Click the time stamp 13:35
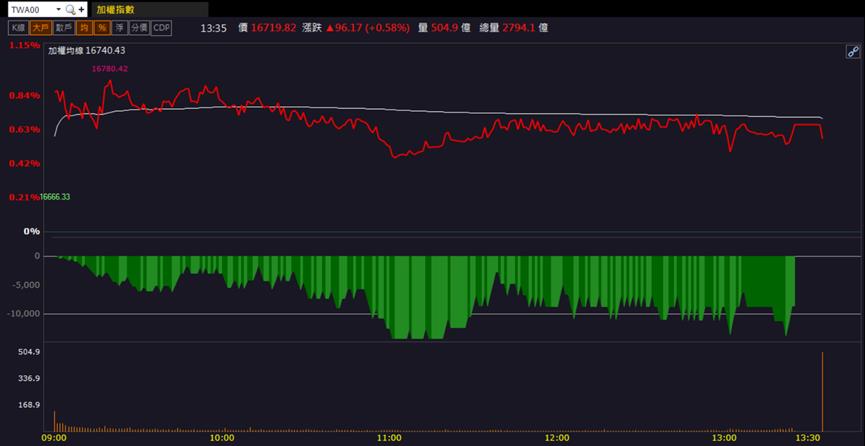The image size is (865, 446). click(213, 28)
